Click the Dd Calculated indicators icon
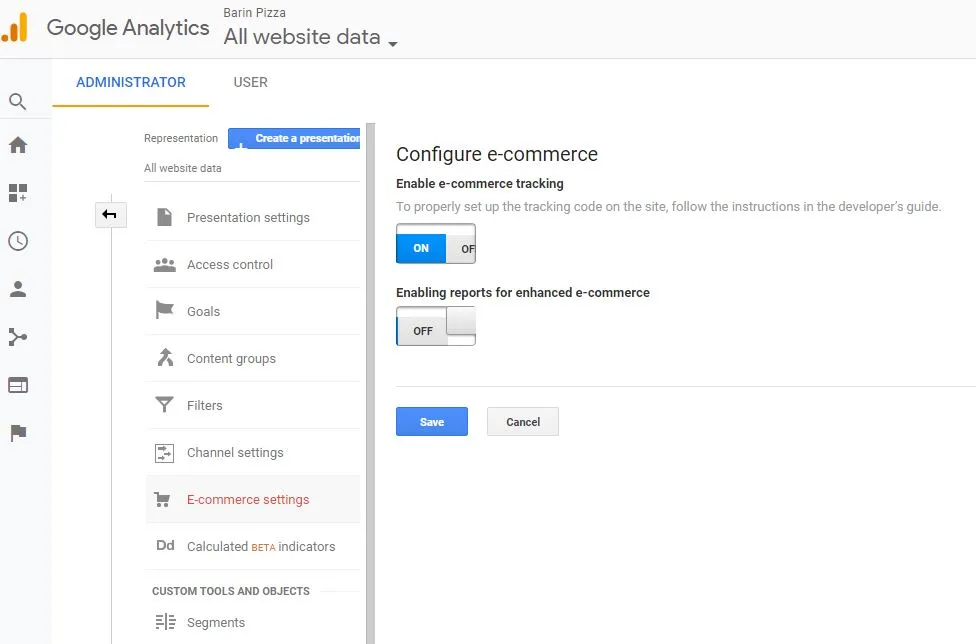The image size is (976, 644). (165, 546)
